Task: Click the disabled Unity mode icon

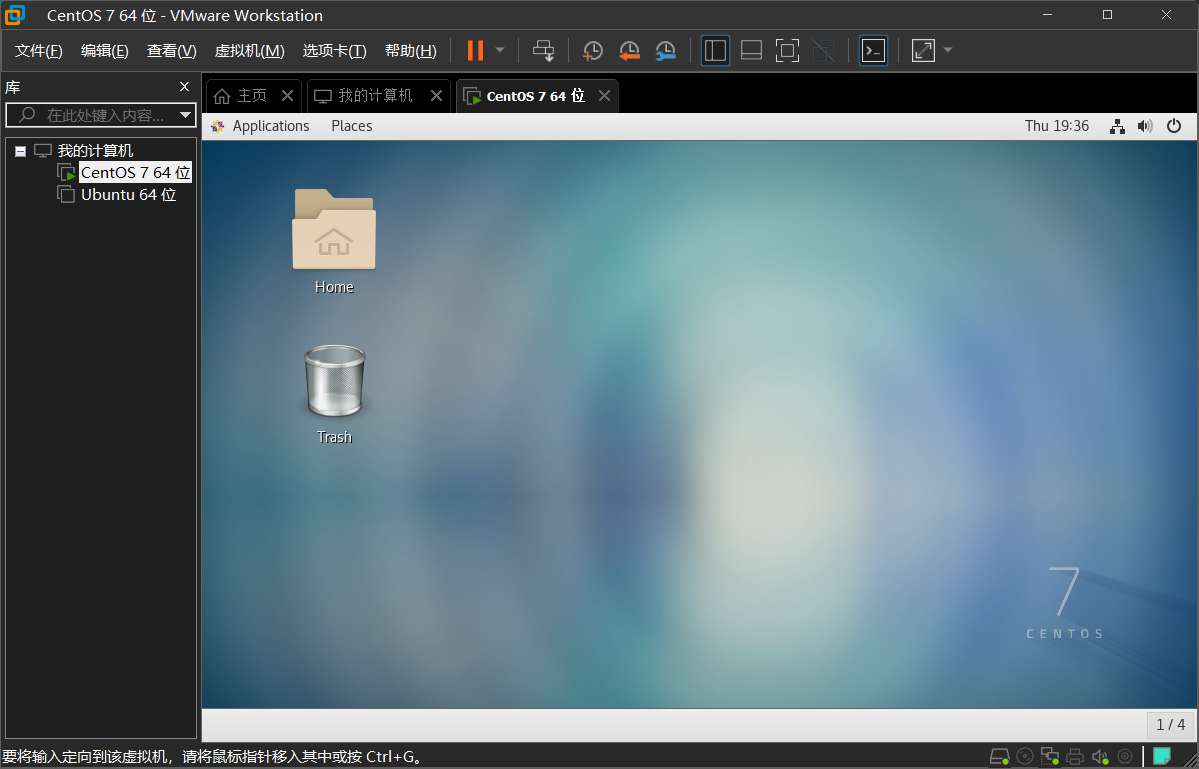Action: (824, 50)
